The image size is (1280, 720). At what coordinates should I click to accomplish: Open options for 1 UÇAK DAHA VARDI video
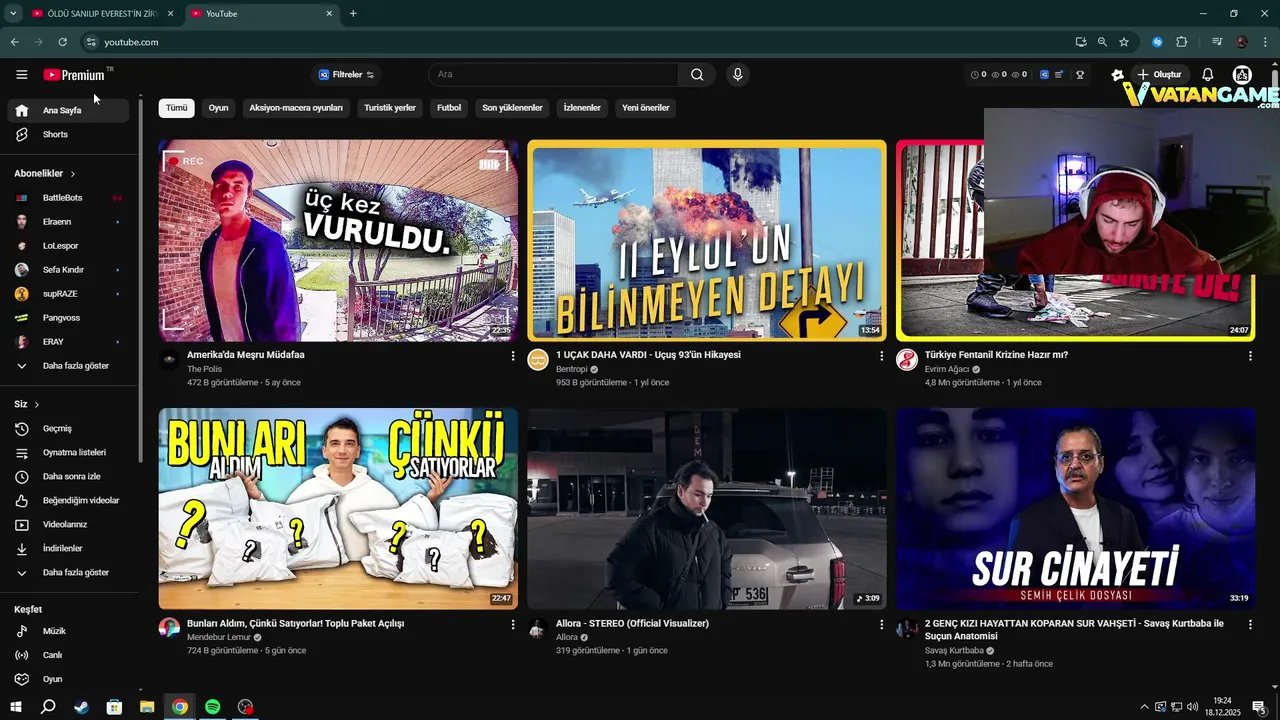pyautogui.click(x=881, y=356)
